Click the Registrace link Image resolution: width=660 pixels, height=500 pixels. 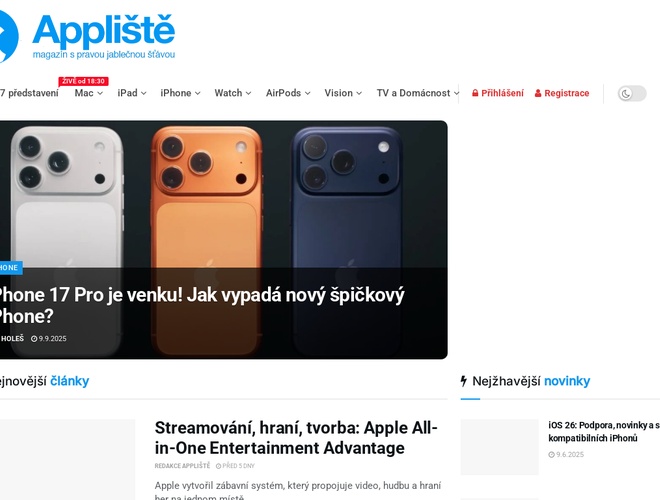pyautogui.click(x=562, y=93)
